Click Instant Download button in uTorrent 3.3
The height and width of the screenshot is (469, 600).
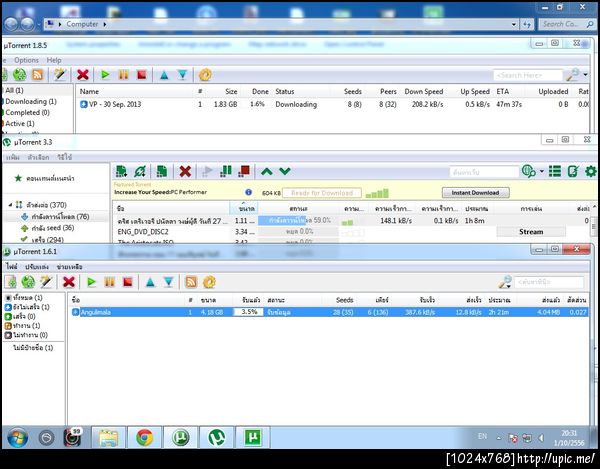coord(475,192)
